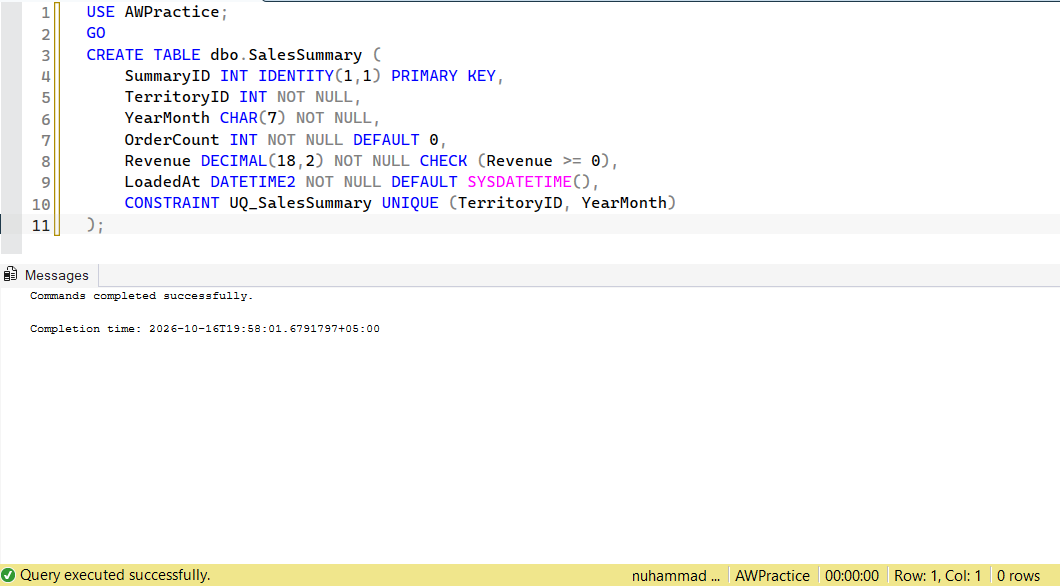
Task: Click the GO keyword on line 2
Action: [x=96, y=33]
